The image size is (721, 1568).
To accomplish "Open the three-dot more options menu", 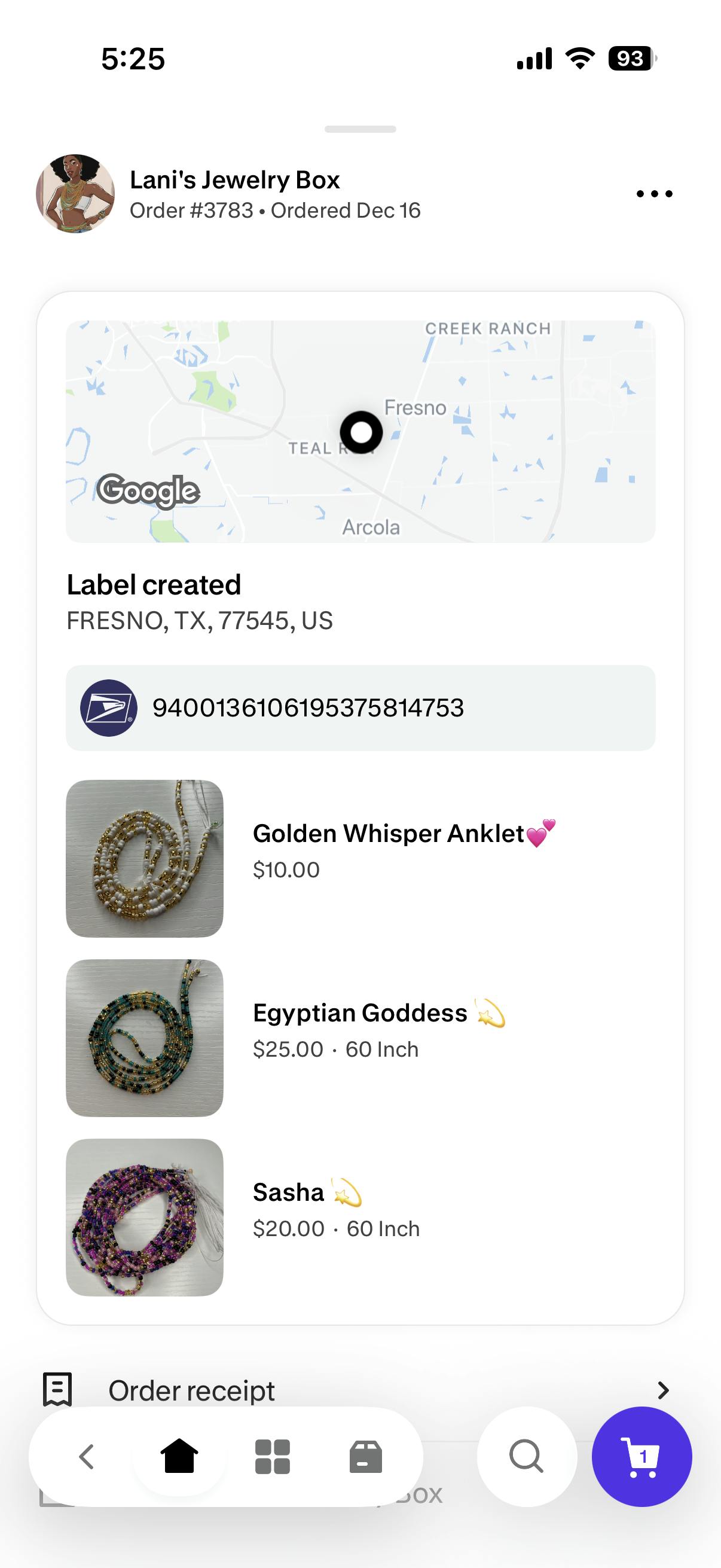I will pyautogui.click(x=654, y=194).
